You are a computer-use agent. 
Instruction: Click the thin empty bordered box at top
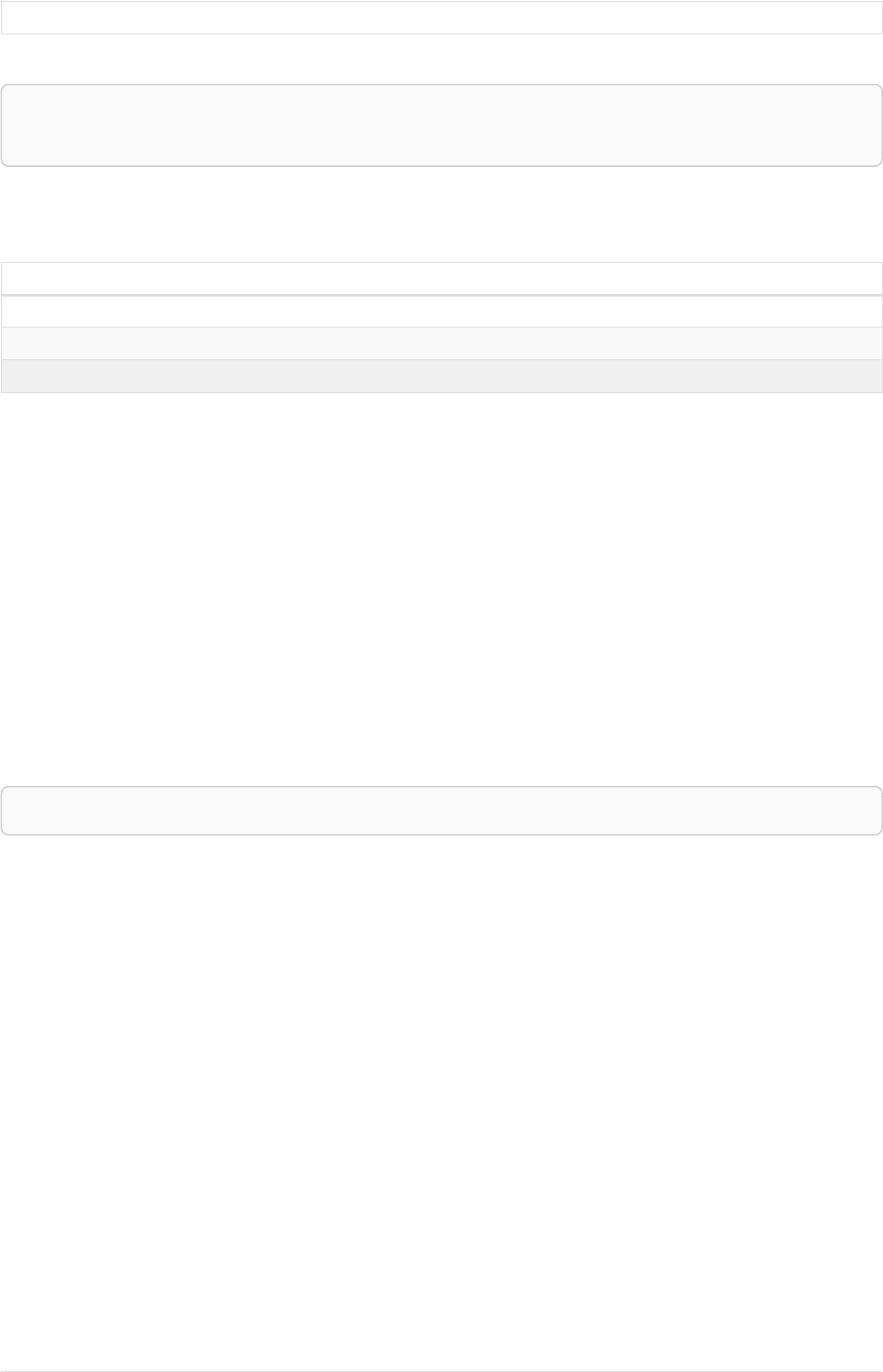coord(441,18)
